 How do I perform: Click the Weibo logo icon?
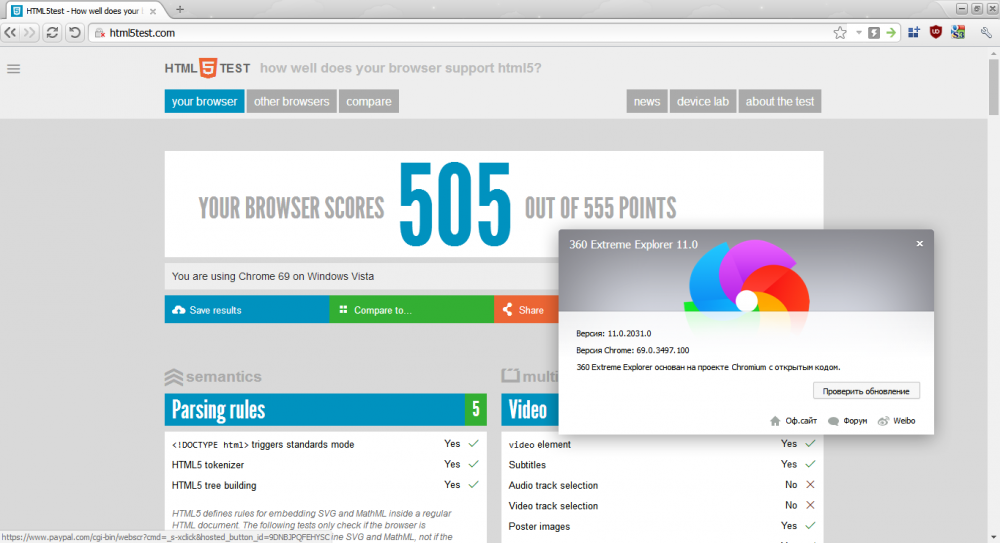pos(883,421)
